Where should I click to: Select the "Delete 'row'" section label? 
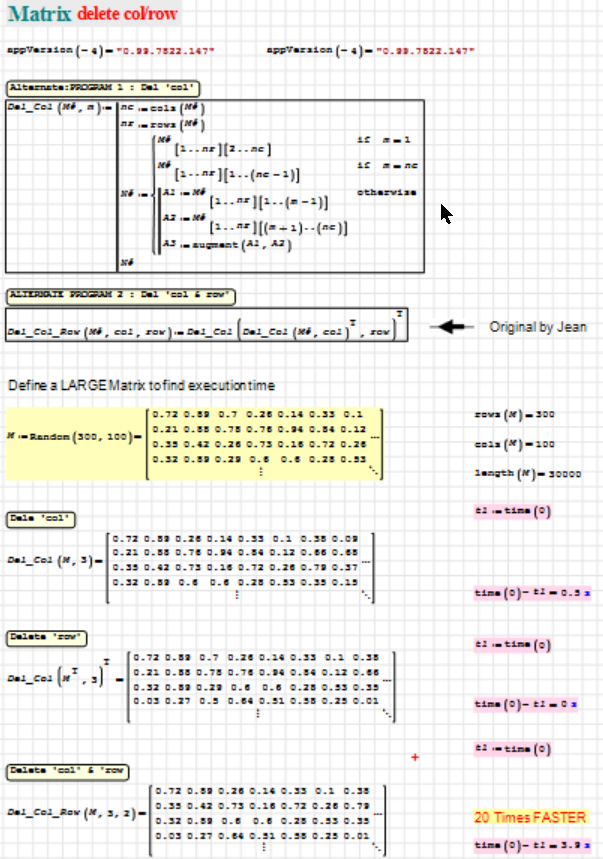[46, 636]
